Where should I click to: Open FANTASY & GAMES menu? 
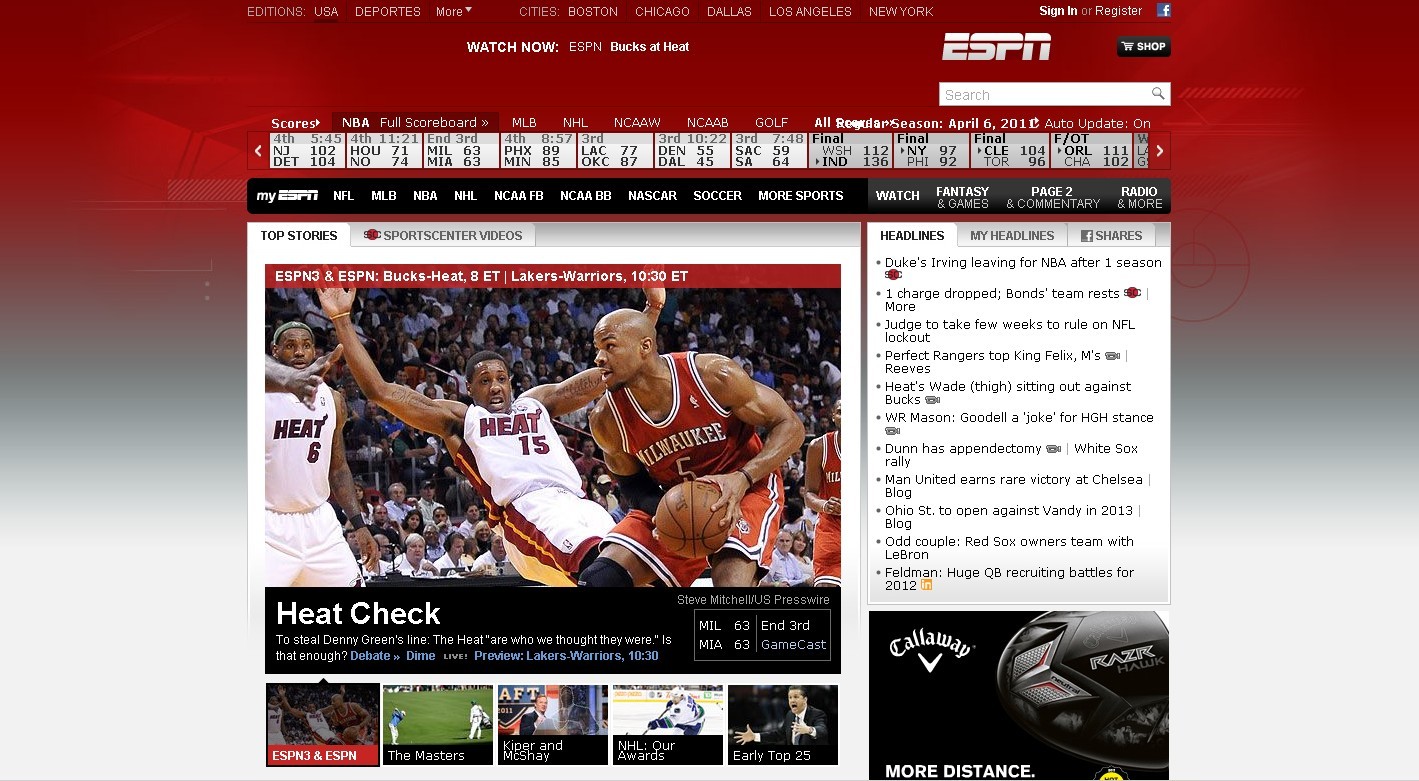pos(962,197)
